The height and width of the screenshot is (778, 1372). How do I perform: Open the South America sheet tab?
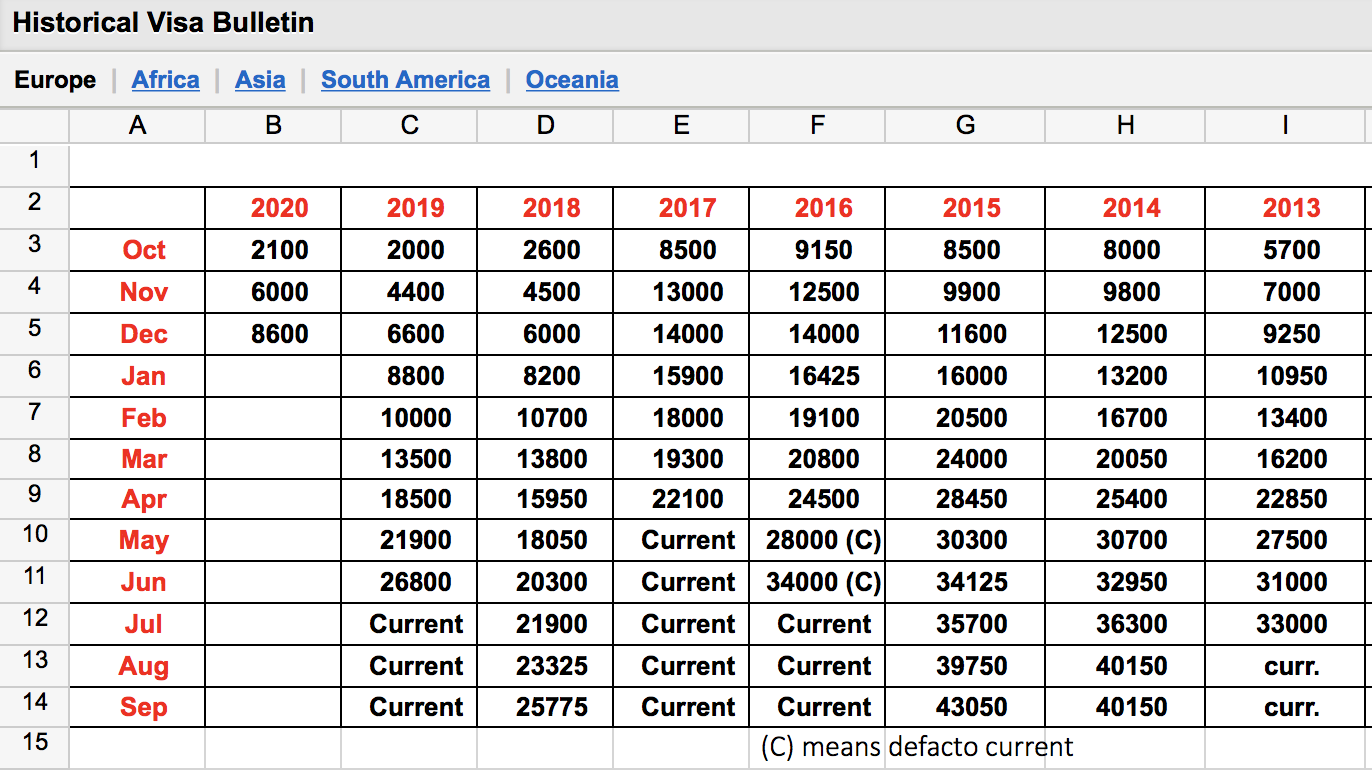coord(405,80)
